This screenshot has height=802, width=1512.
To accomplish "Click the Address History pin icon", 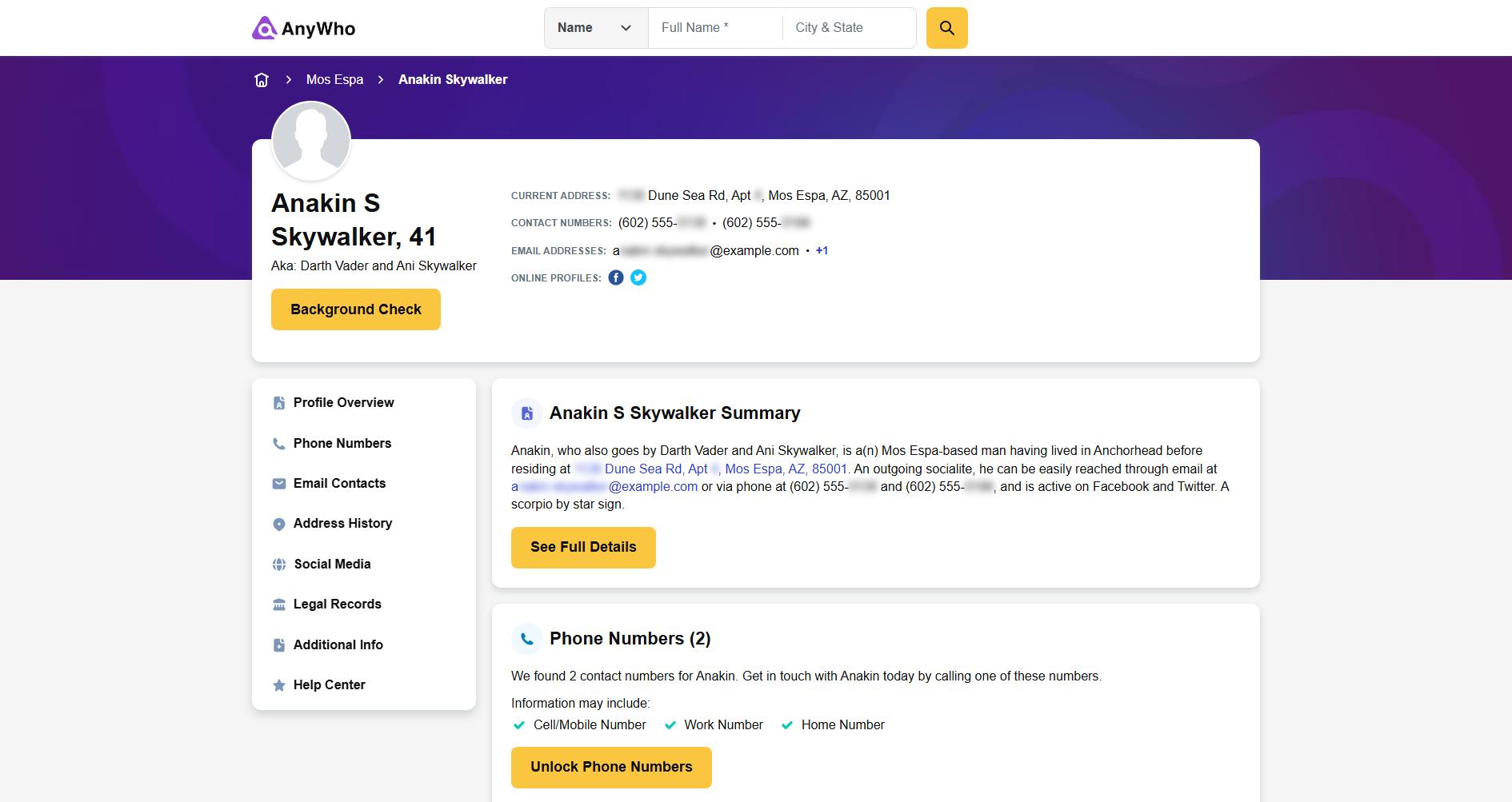I will [x=279, y=525].
